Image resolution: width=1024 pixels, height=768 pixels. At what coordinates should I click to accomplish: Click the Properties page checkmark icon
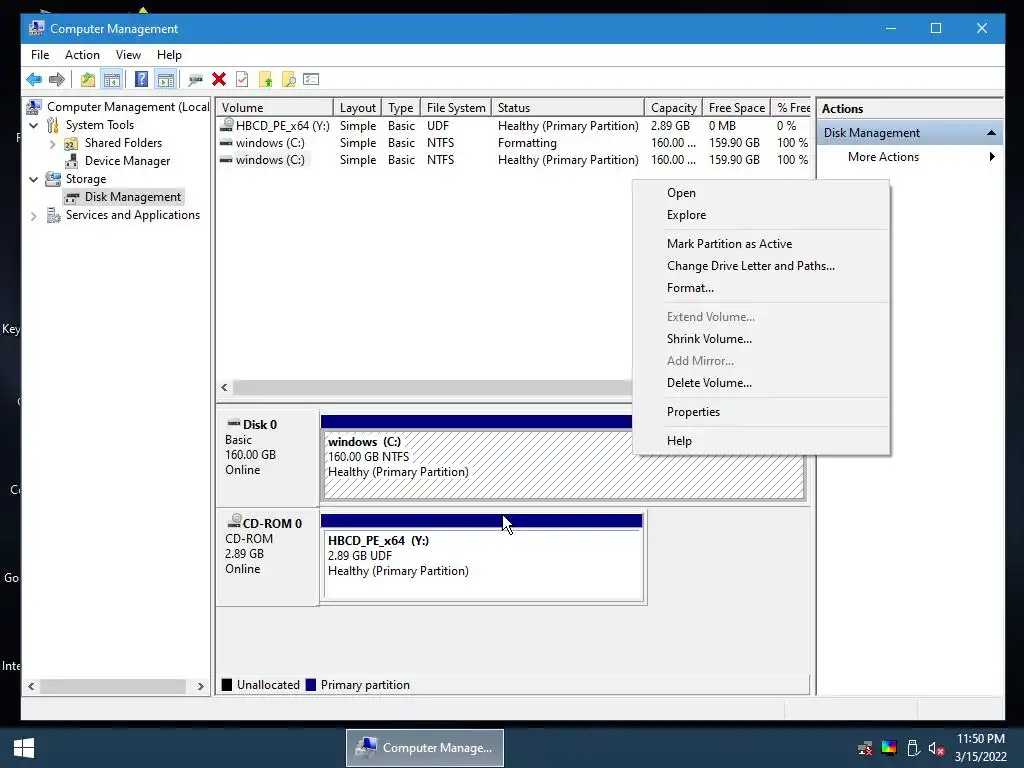(x=242, y=80)
